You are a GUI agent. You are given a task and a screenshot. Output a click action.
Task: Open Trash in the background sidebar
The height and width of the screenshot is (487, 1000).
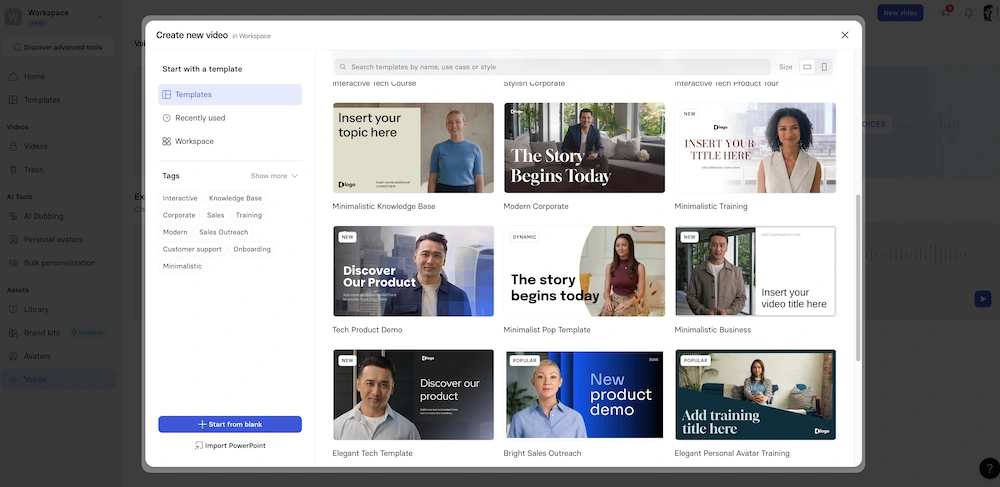click(x=58, y=170)
